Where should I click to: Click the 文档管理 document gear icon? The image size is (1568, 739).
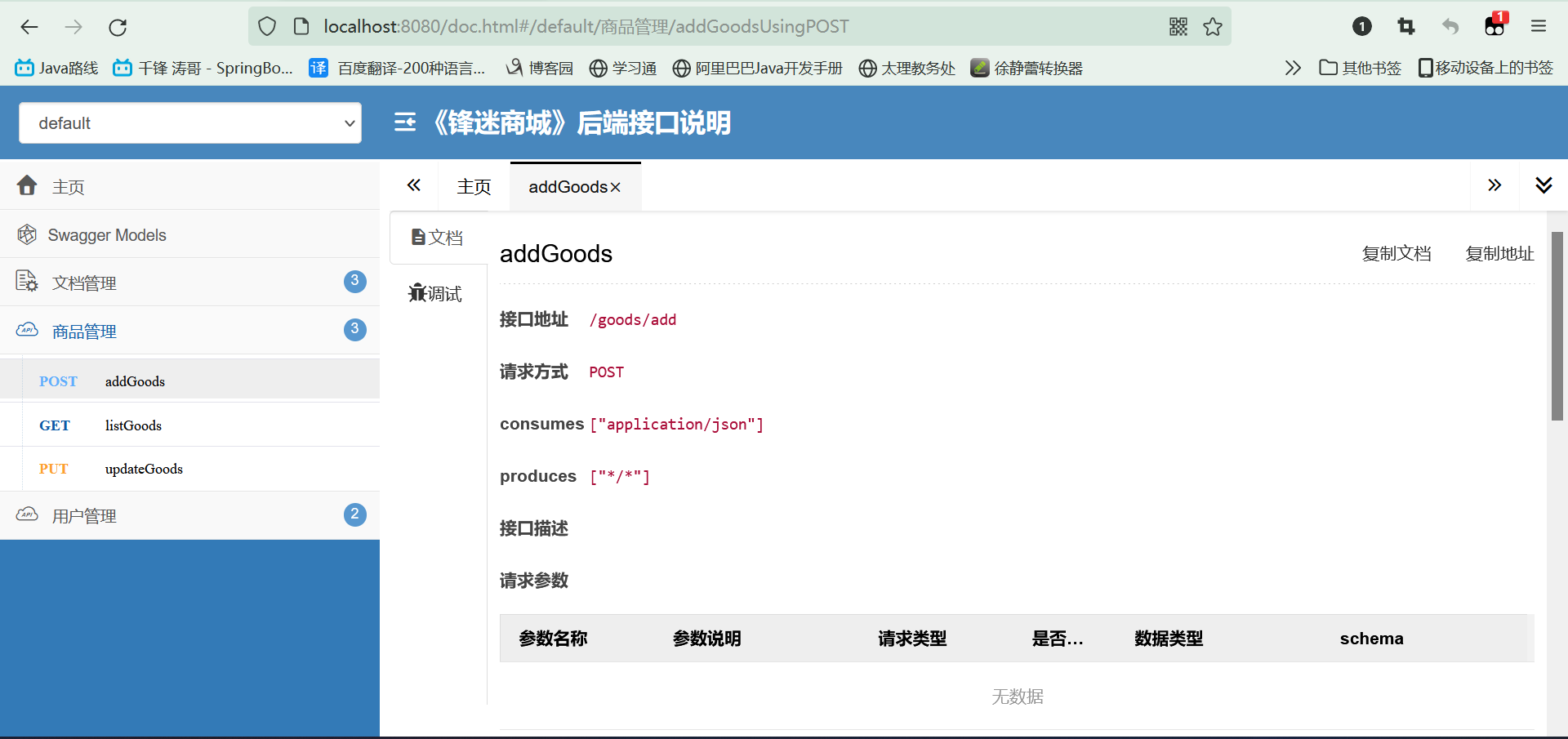coord(27,282)
